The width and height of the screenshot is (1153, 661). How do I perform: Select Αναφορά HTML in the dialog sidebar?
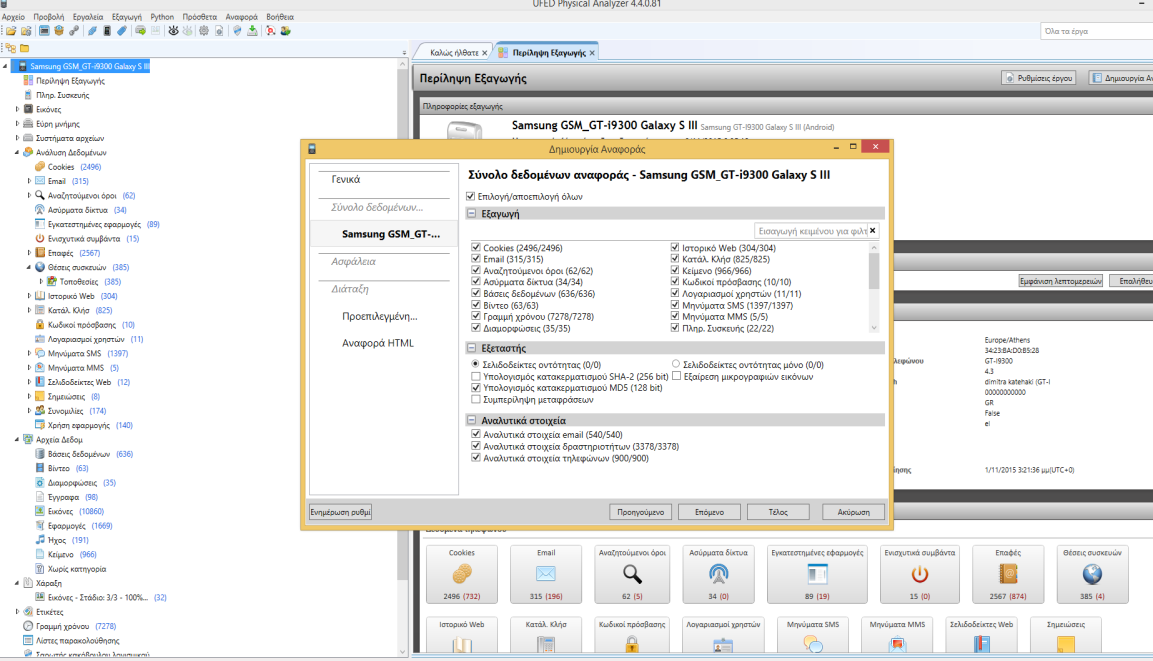378,343
